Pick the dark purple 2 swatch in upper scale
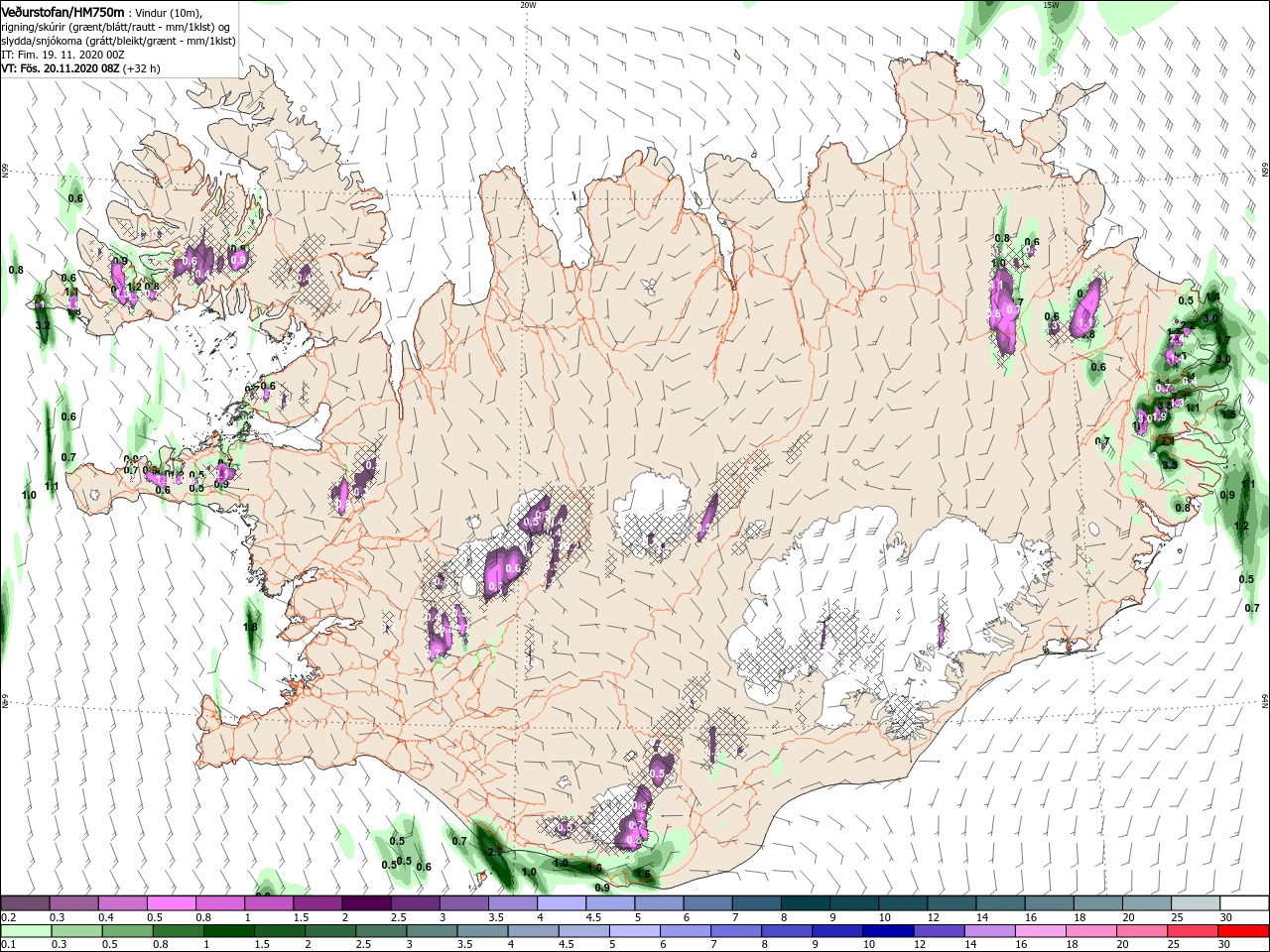Screen dimensions: 1270x952 pyautogui.click(x=365, y=903)
